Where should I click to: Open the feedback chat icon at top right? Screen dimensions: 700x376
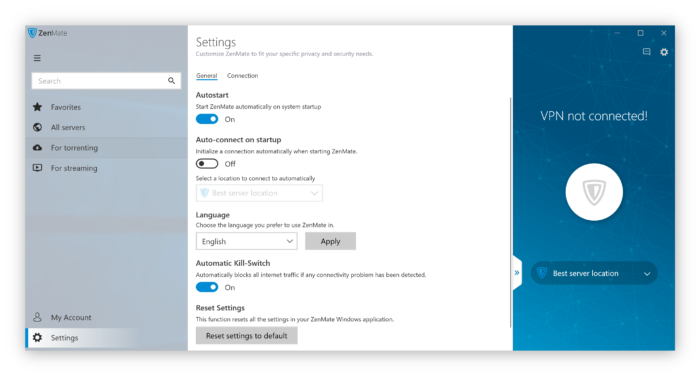tap(646, 52)
